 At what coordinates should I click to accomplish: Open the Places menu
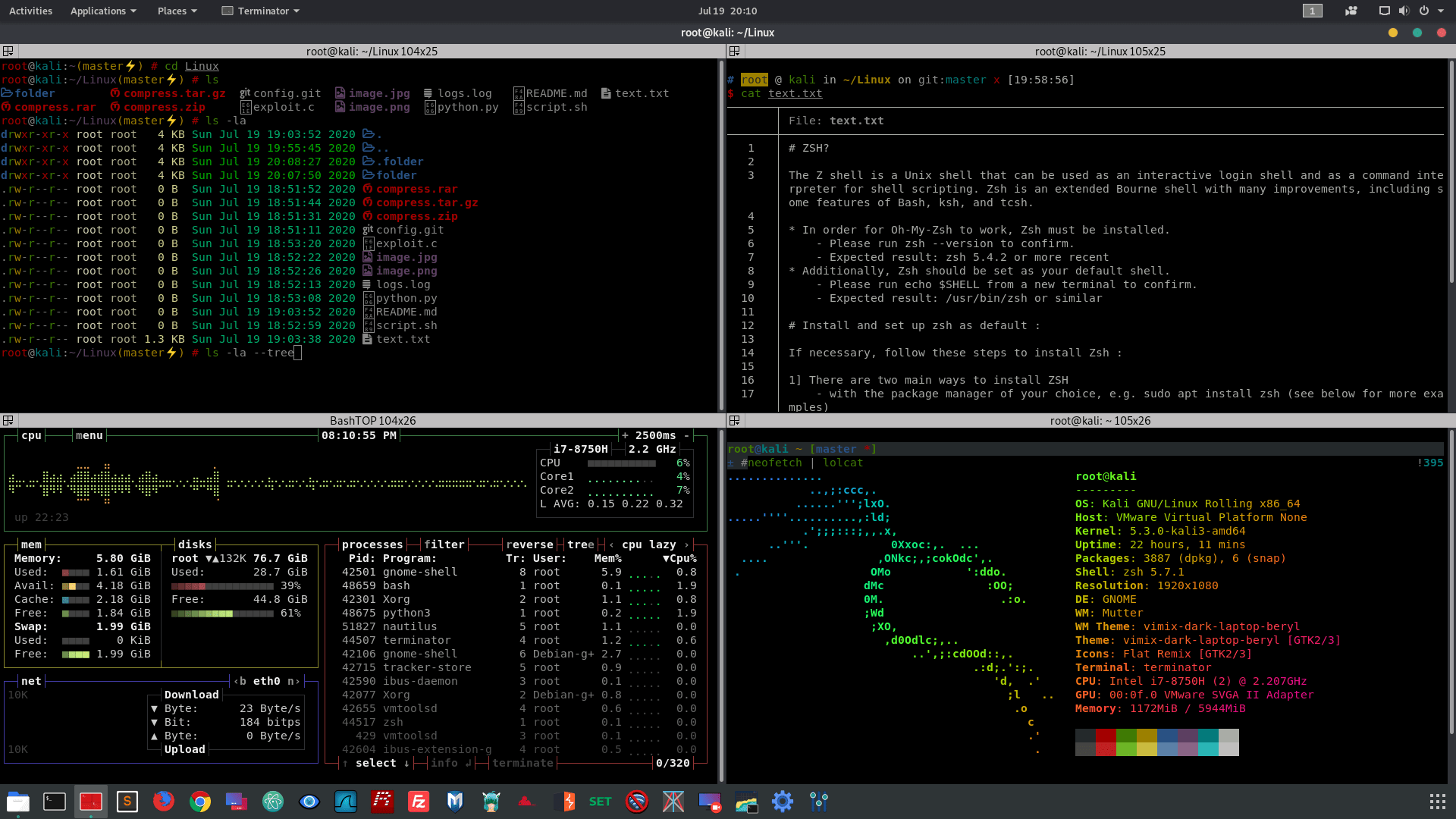point(172,11)
